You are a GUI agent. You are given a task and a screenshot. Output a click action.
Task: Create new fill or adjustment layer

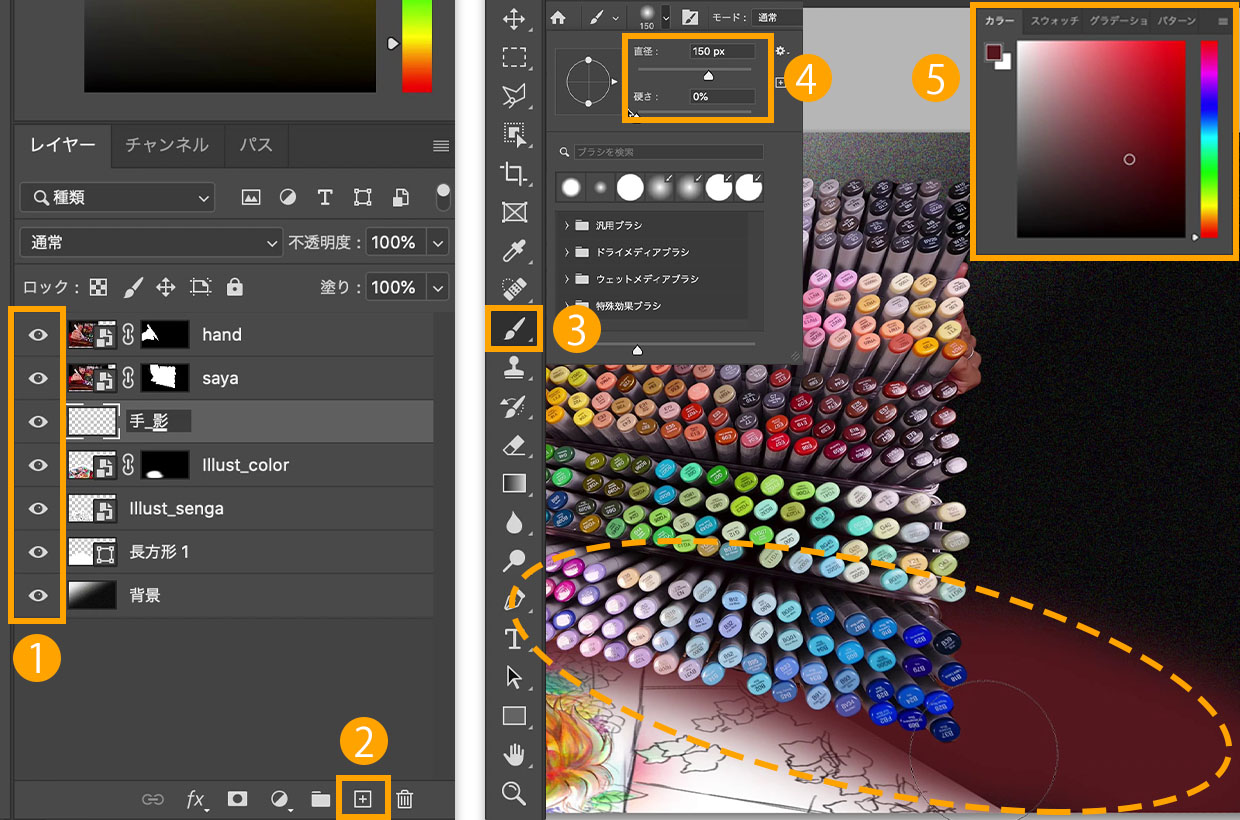point(280,799)
